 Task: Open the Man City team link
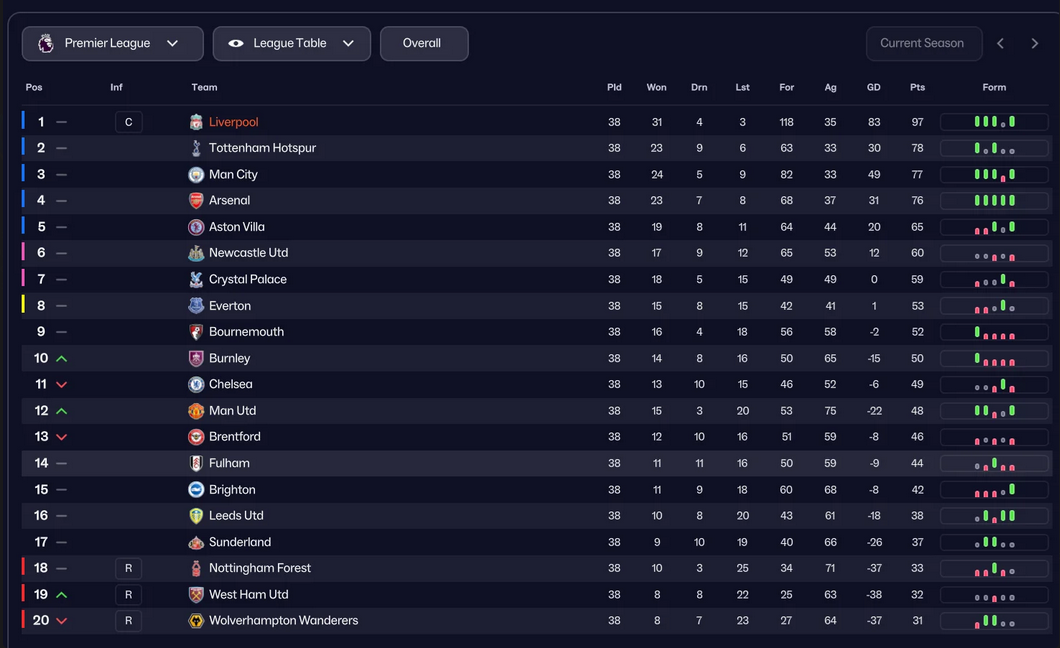tap(233, 175)
